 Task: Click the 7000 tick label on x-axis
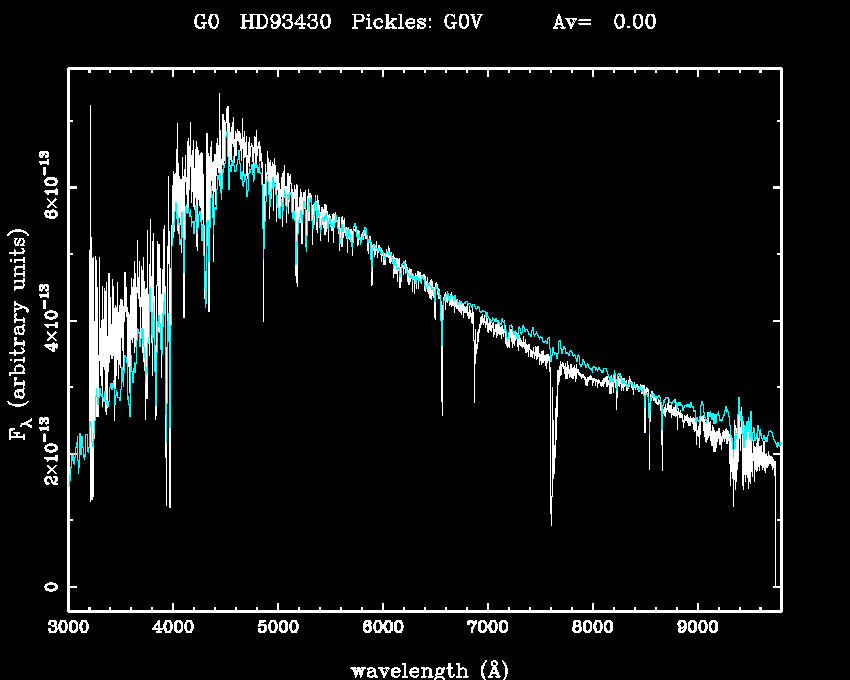(x=488, y=629)
